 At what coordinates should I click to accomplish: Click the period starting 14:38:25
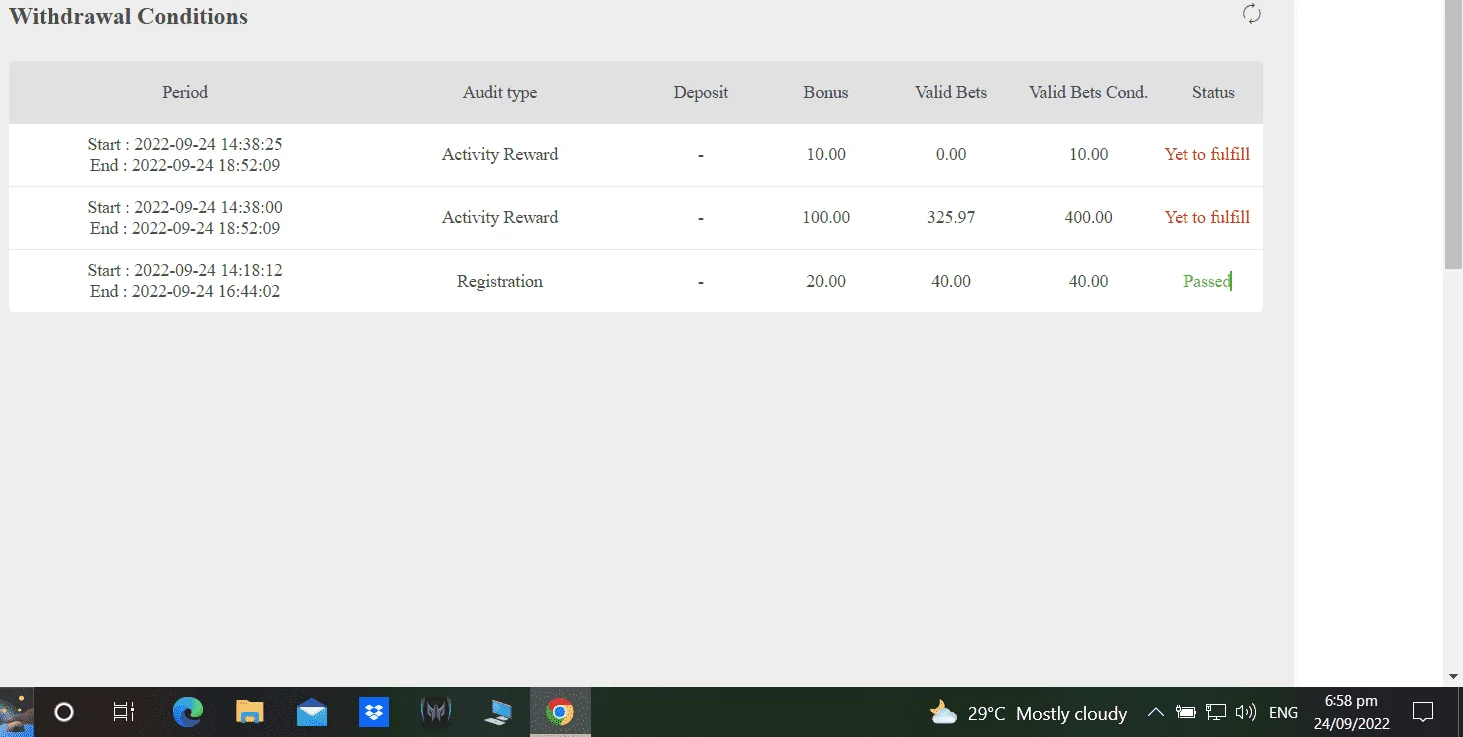[x=185, y=155]
